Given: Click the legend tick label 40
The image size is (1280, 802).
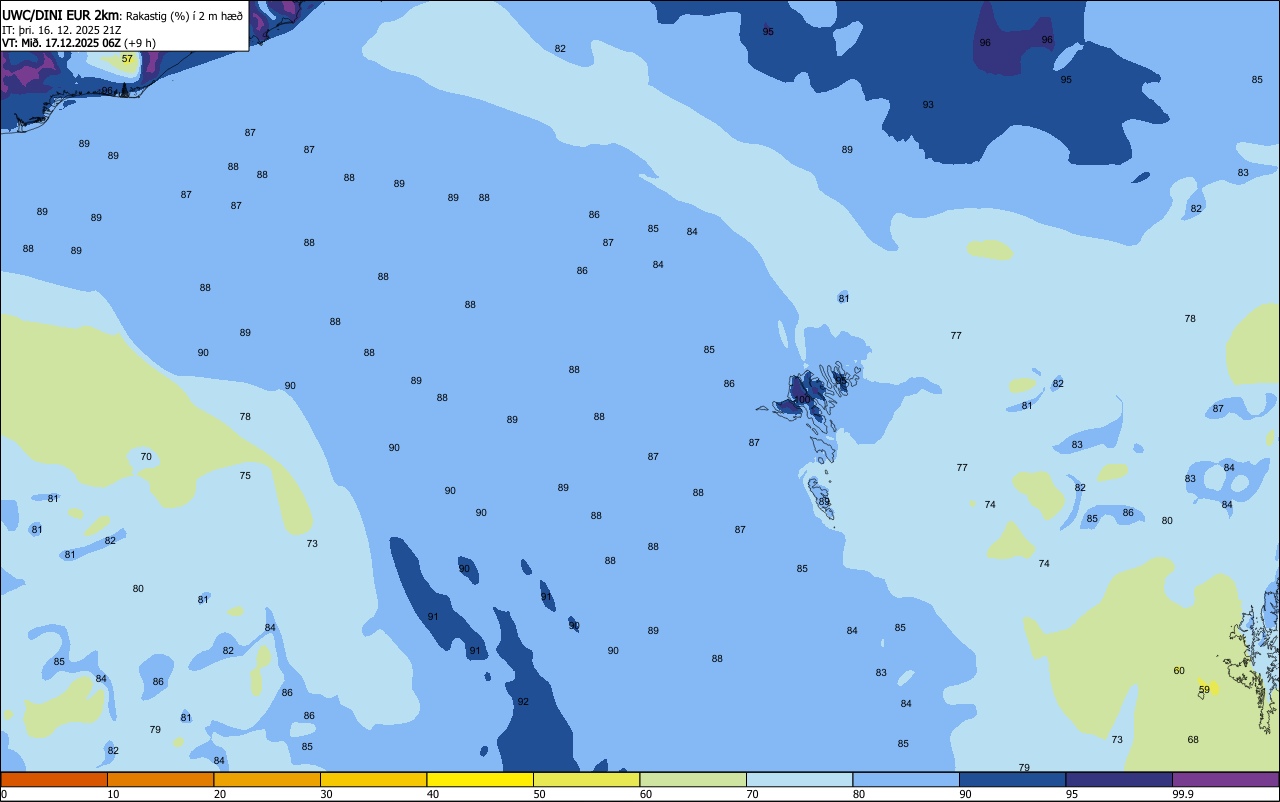Looking at the screenshot, I should tap(432, 794).
